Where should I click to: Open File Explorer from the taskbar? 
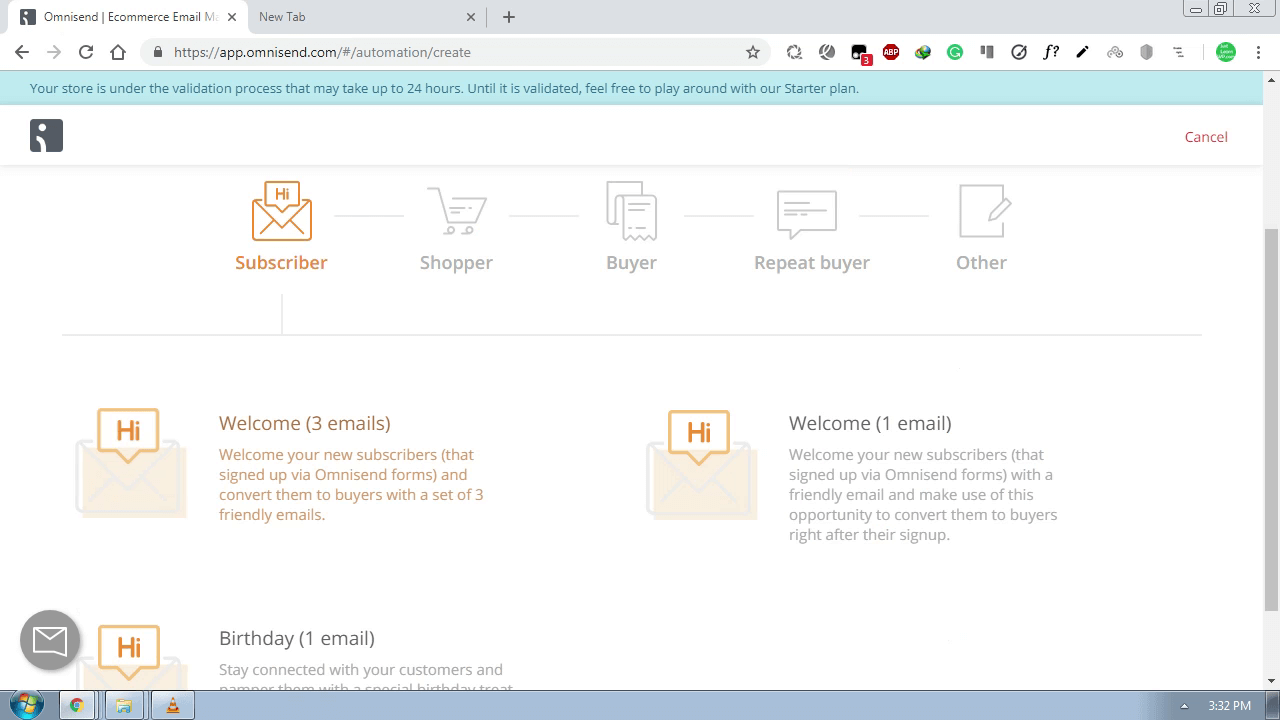tap(124, 705)
